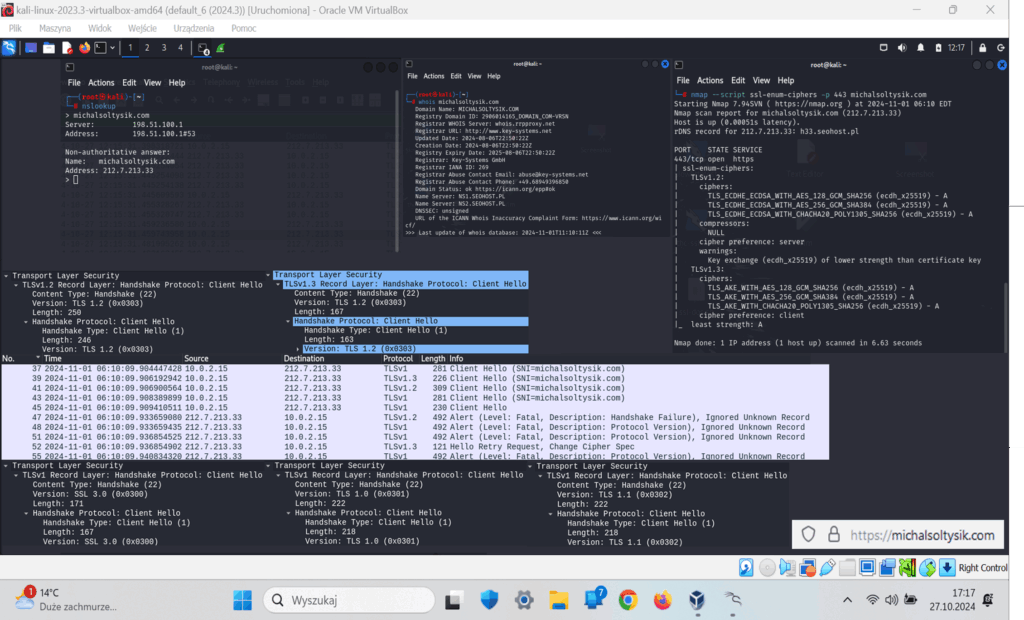Collapse the SSL 3.0 TLSv1 Record Layer node

click(x=16, y=476)
